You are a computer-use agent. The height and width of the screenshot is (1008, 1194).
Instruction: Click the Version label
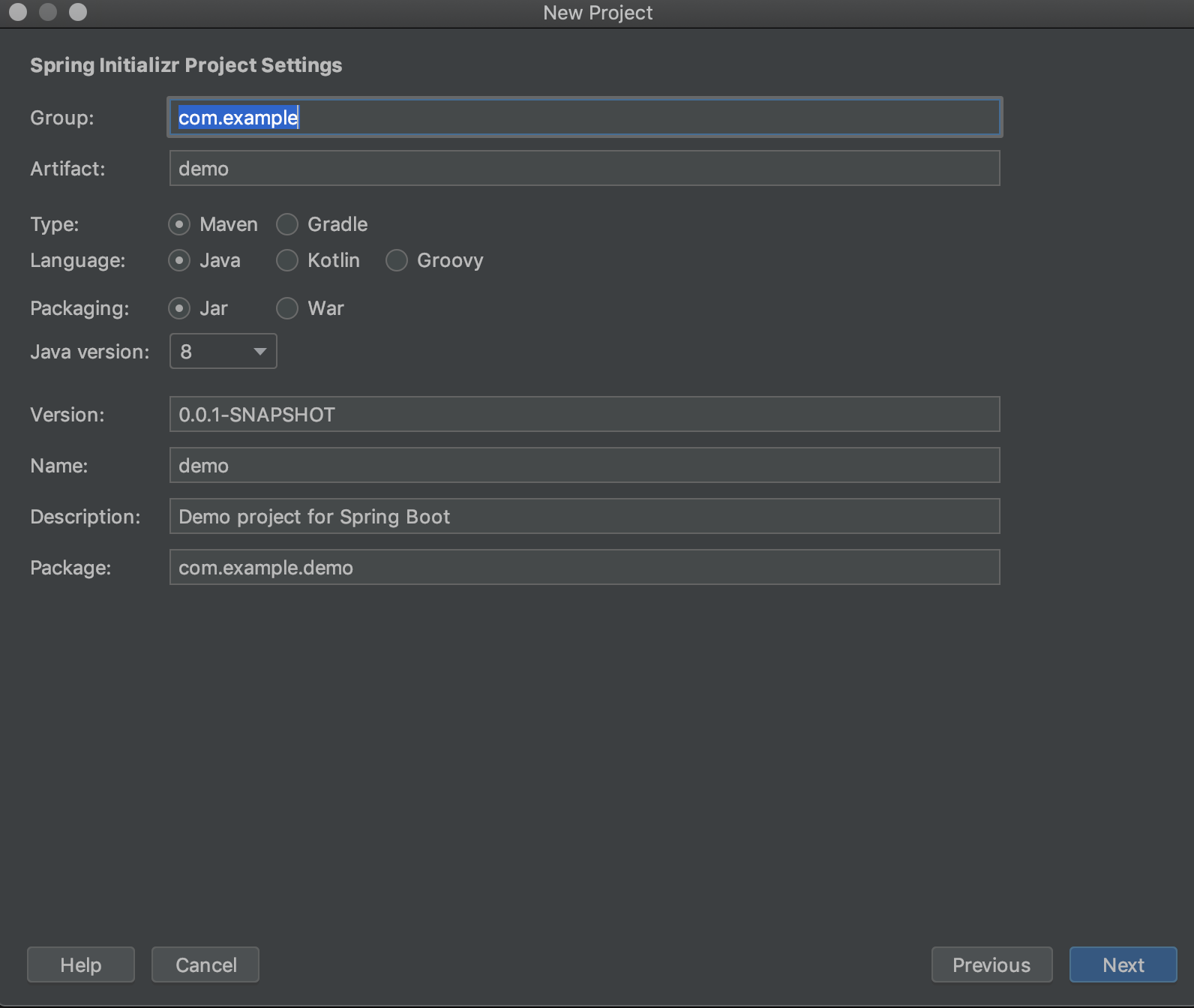pyautogui.click(x=67, y=415)
